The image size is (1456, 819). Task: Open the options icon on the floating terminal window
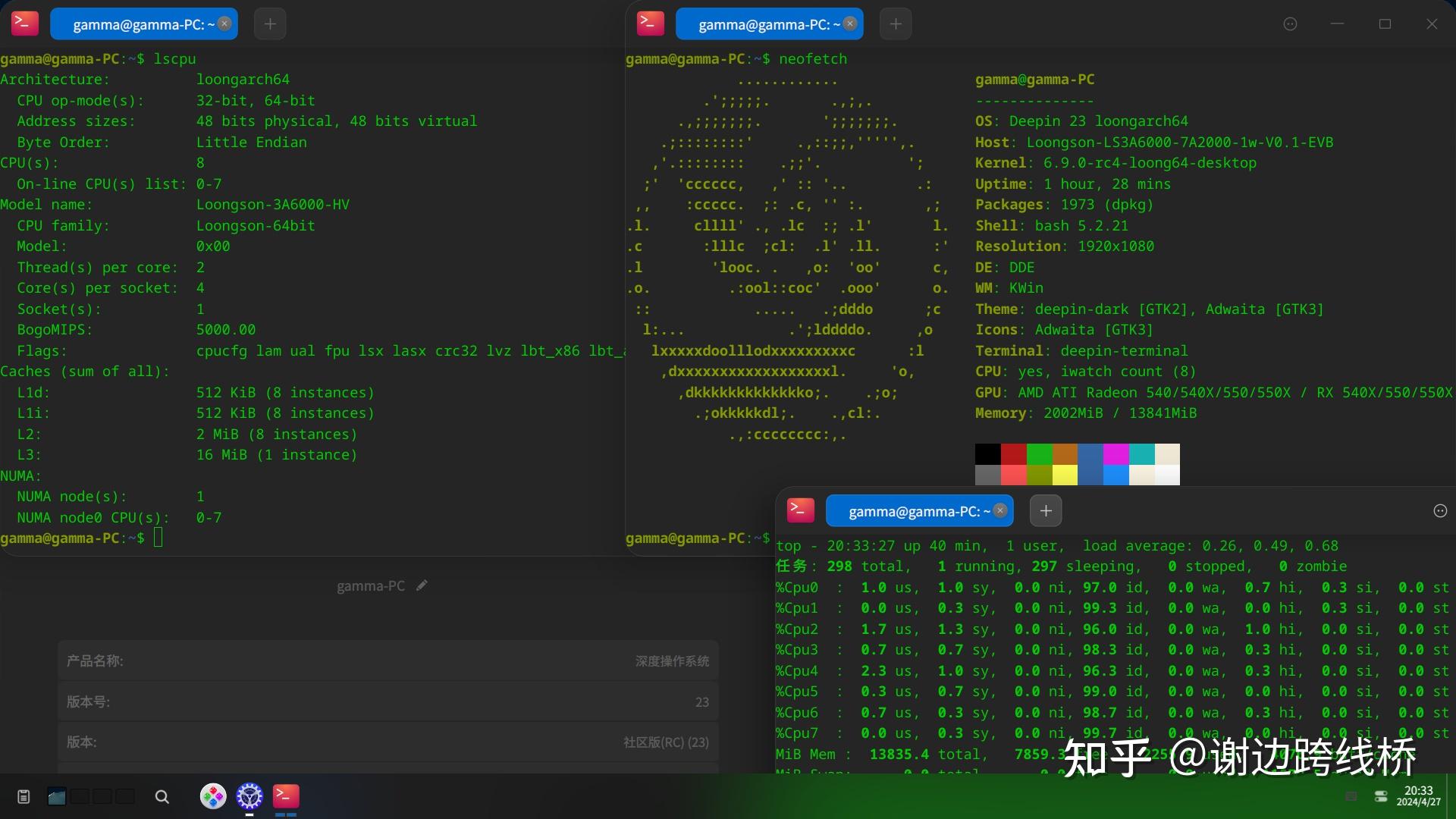pyautogui.click(x=1439, y=511)
